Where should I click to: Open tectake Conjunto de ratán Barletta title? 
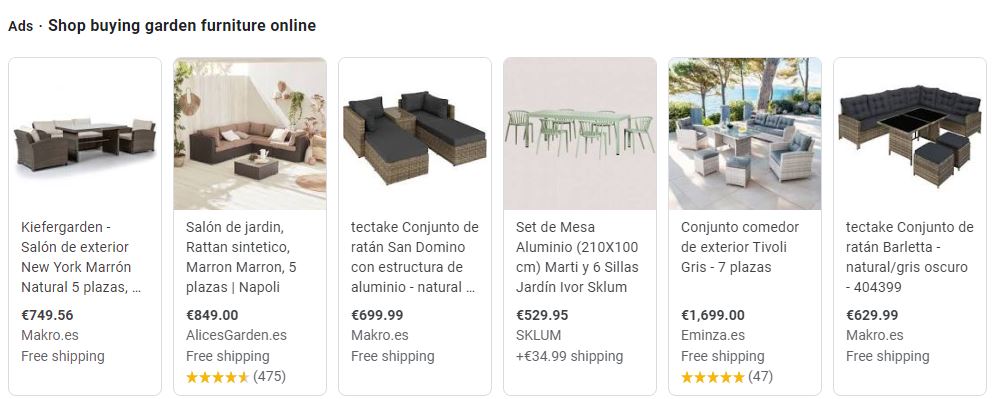coord(909,257)
